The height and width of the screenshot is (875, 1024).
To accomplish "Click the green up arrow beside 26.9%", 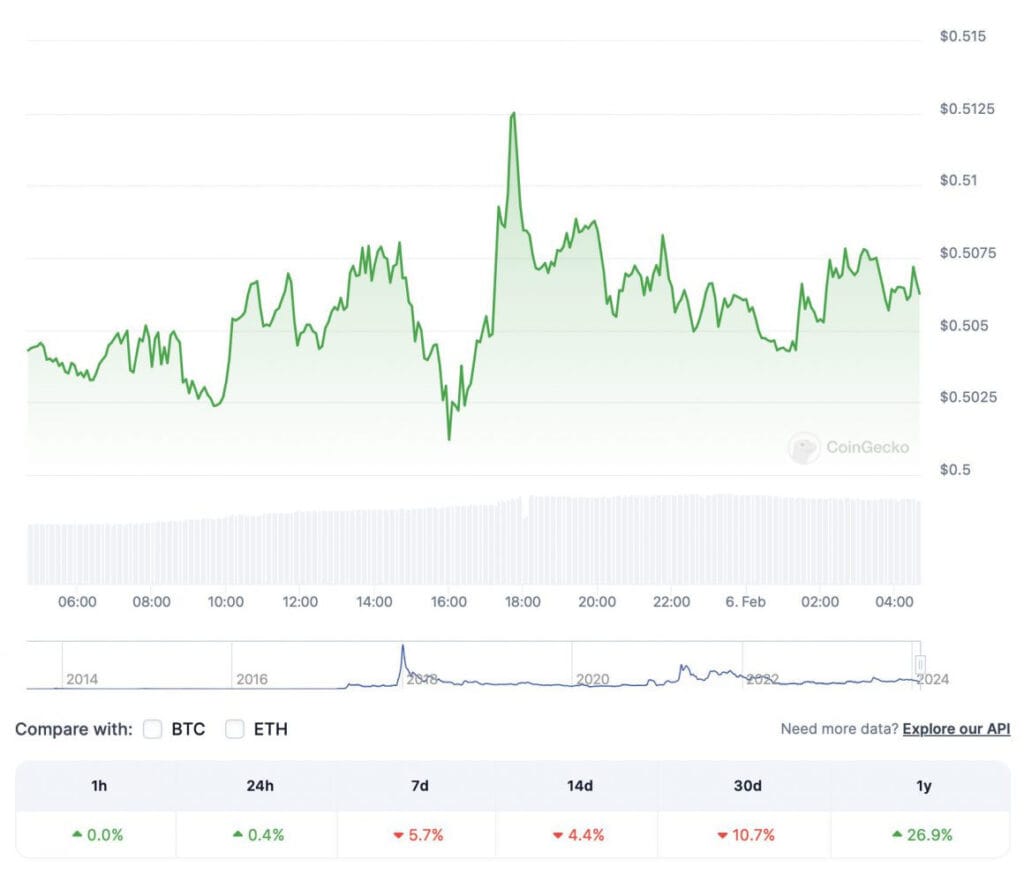I will pyautogui.click(x=897, y=834).
